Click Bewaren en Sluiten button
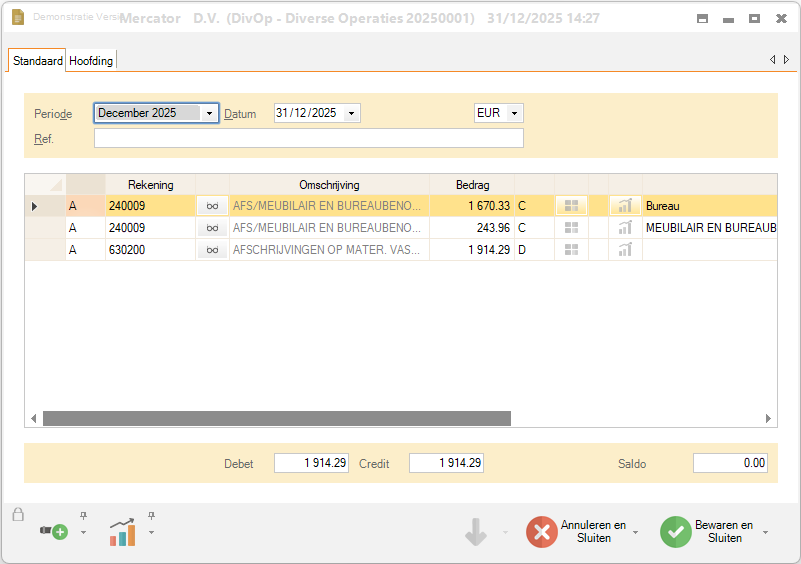Image resolution: width=801 pixels, height=564 pixels. pyautogui.click(x=712, y=532)
